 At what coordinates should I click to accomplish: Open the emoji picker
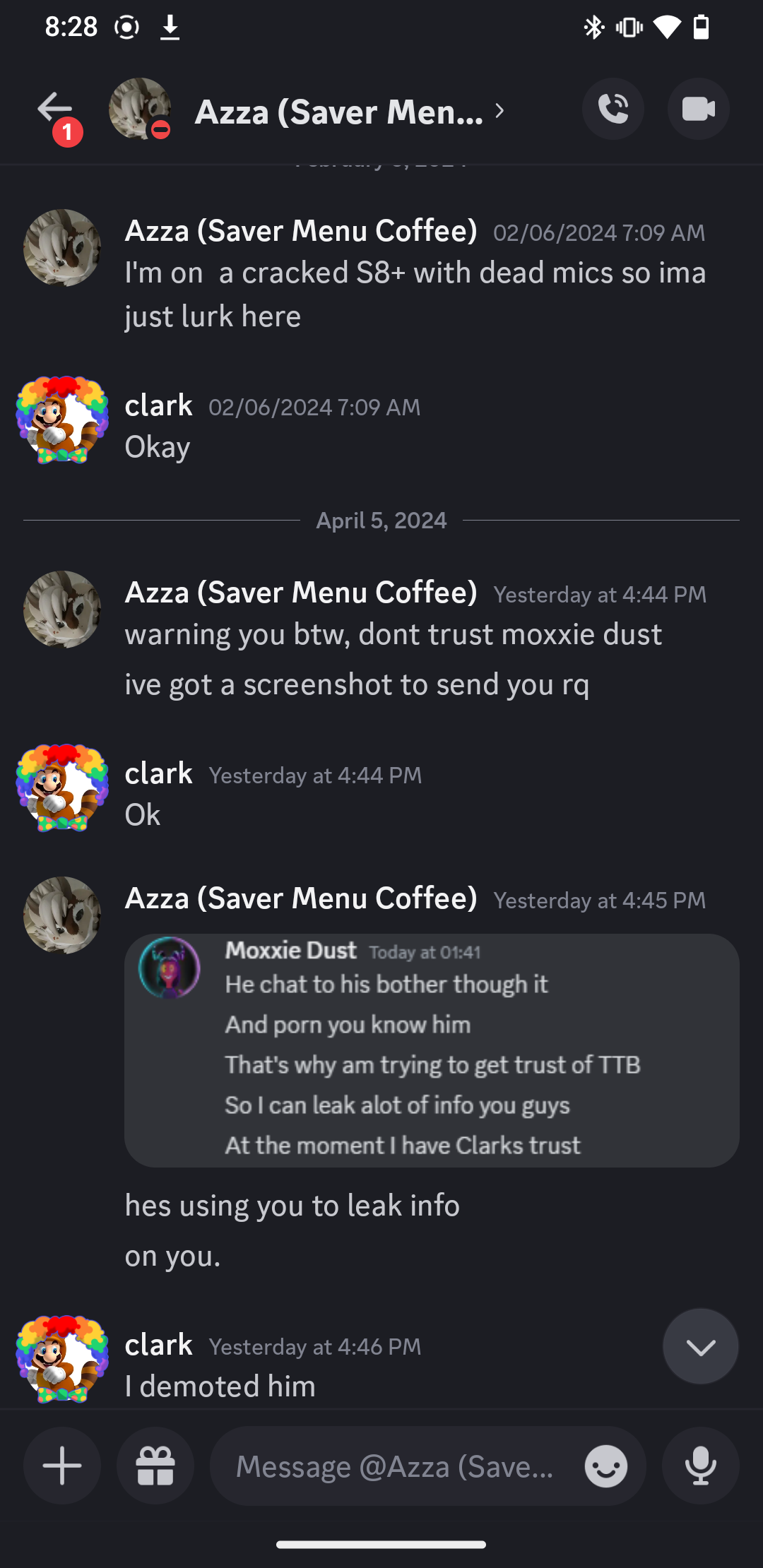click(605, 1466)
